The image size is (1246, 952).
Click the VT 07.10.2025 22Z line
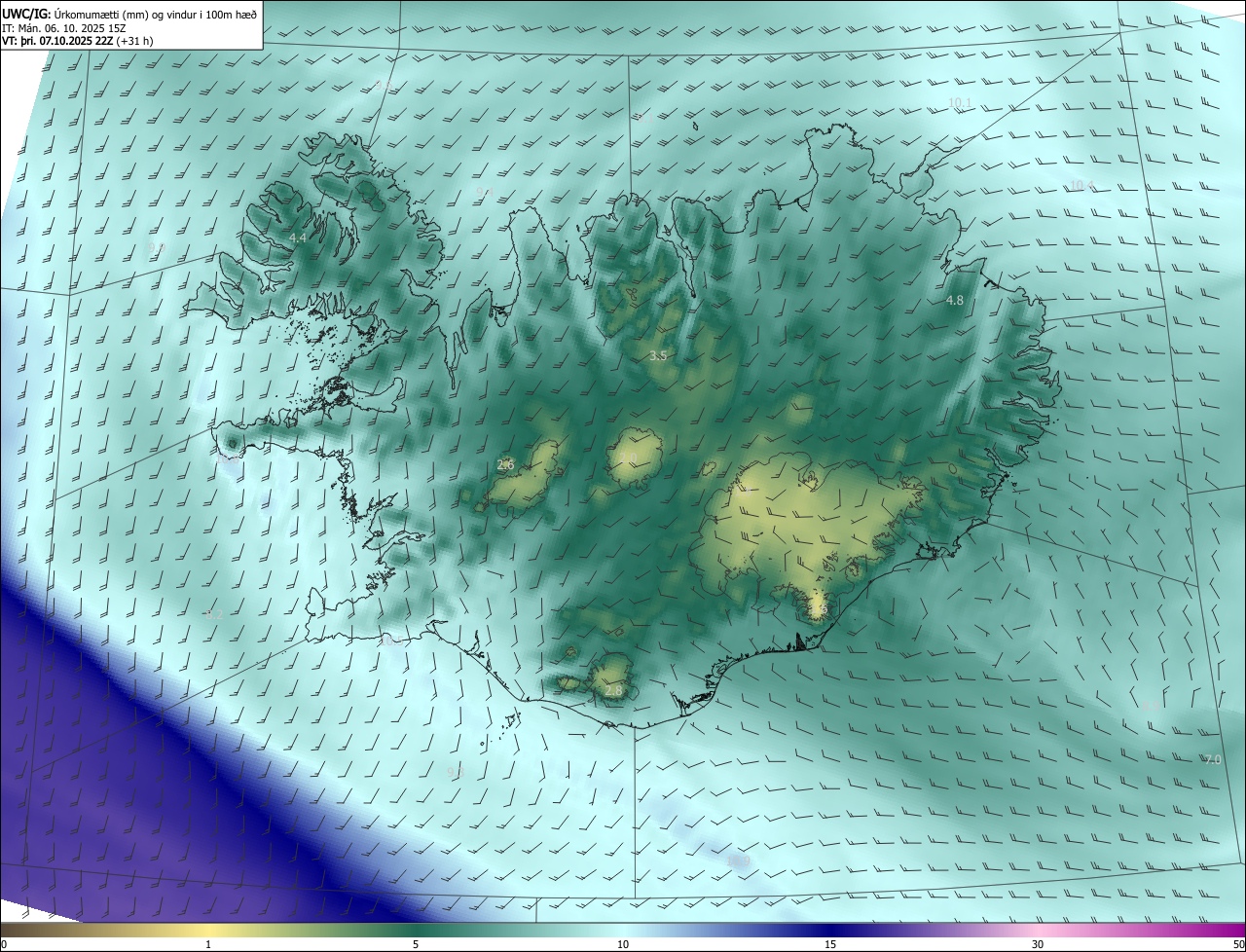(x=78, y=41)
